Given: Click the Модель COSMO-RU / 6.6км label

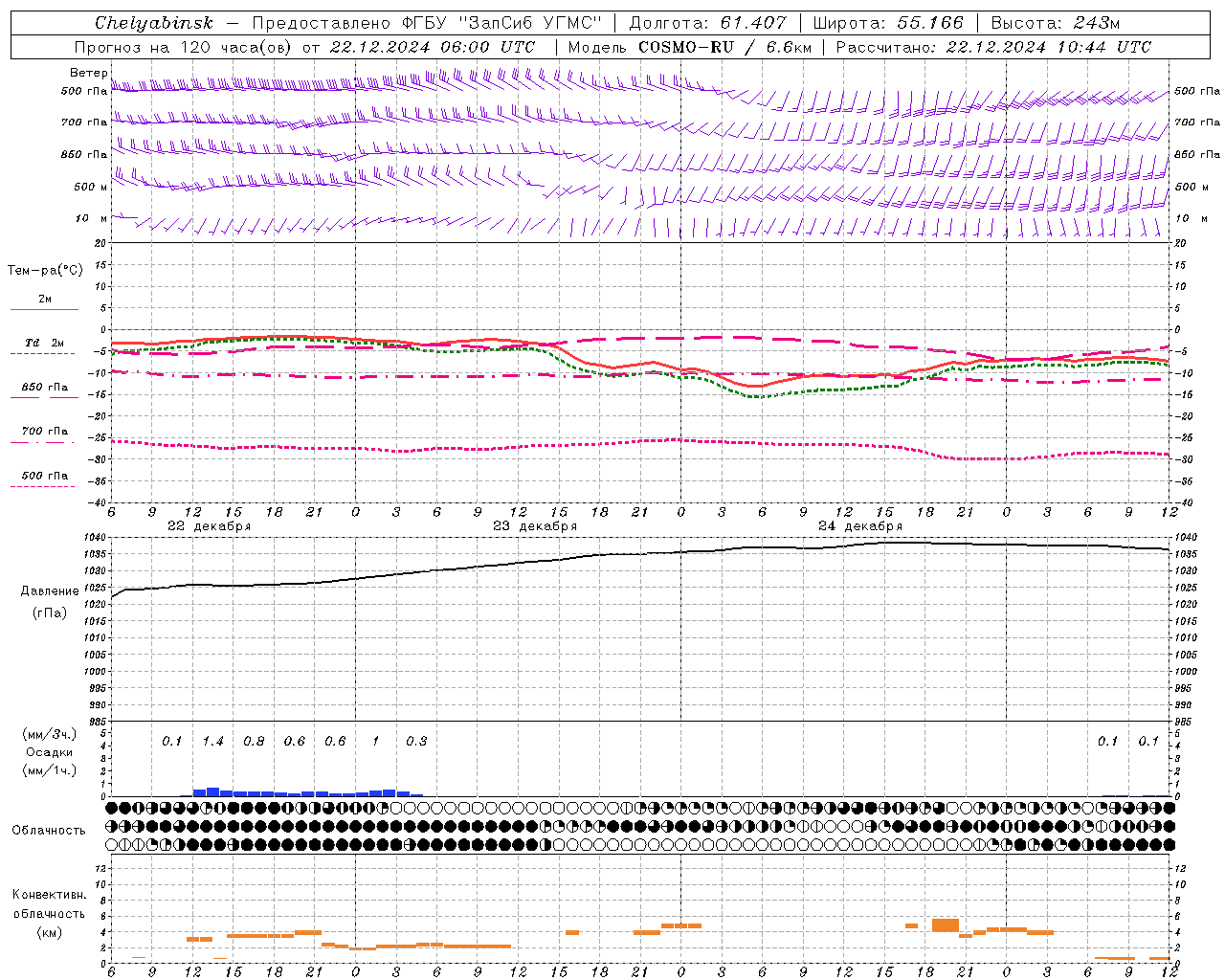Looking at the screenshot, I should (x=689, y=47).
